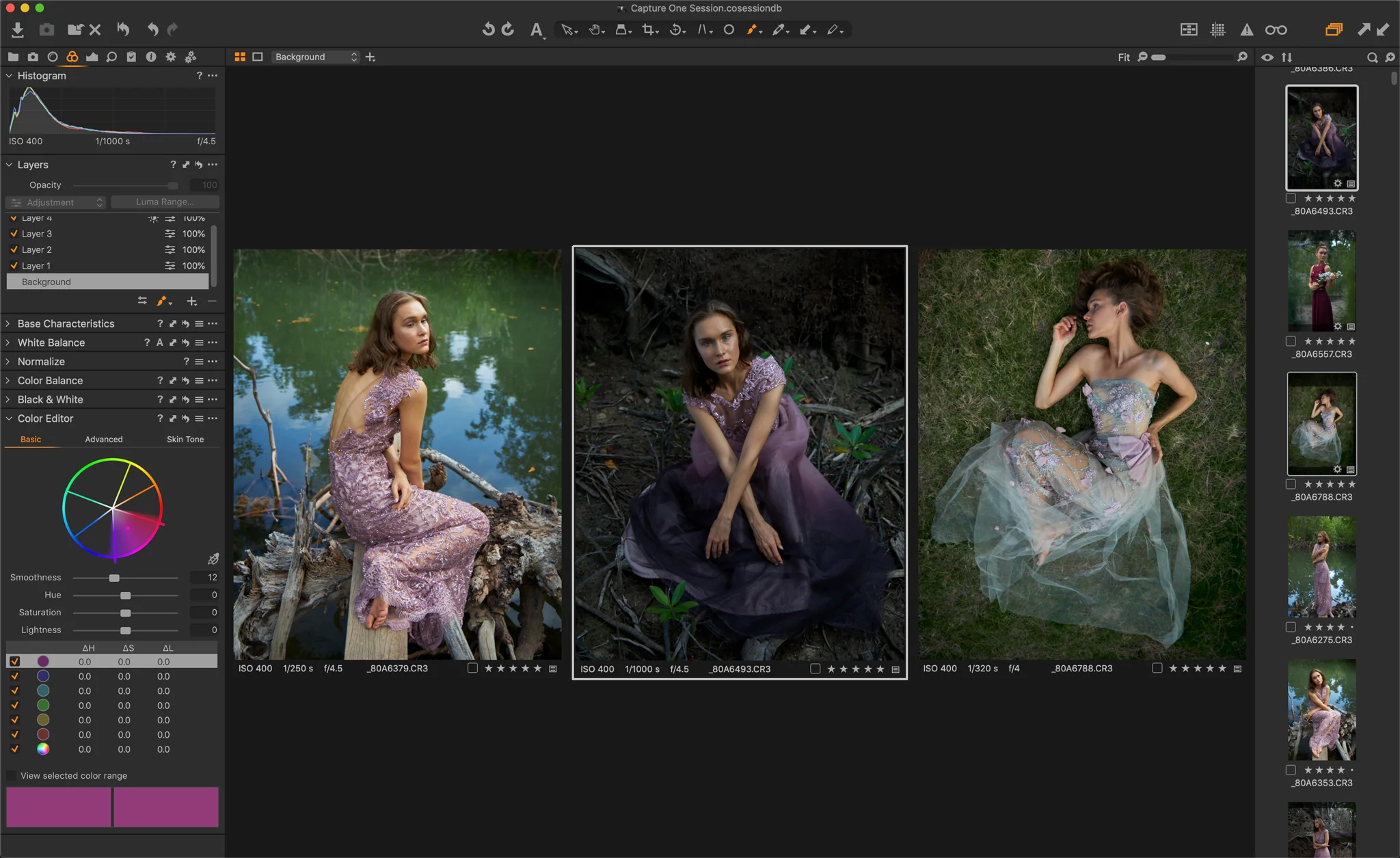1400x858 pixels.
Task: Click the Luma Range button
Action: coord(165,202)
